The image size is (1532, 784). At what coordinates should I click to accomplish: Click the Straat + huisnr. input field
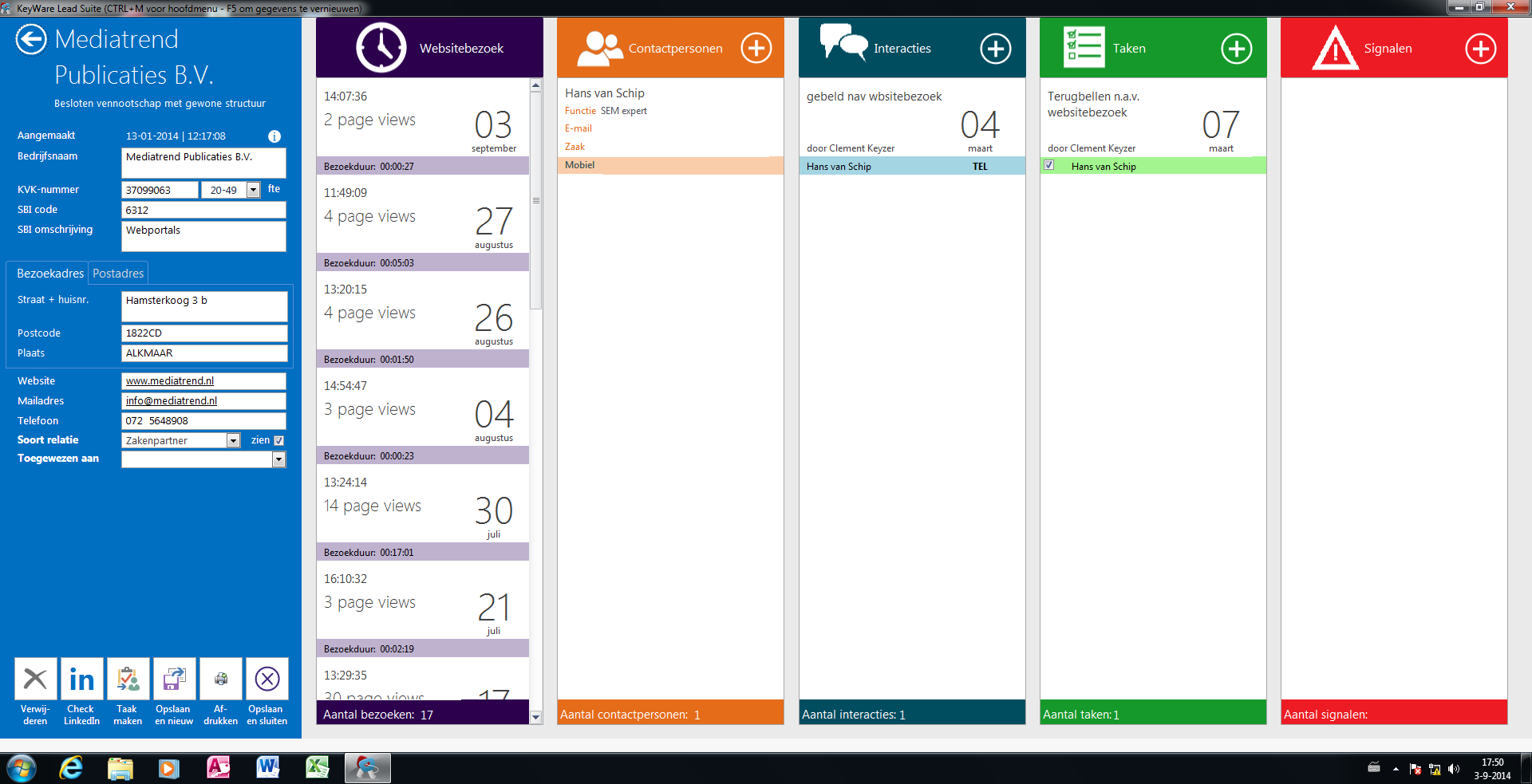[204, 306]
